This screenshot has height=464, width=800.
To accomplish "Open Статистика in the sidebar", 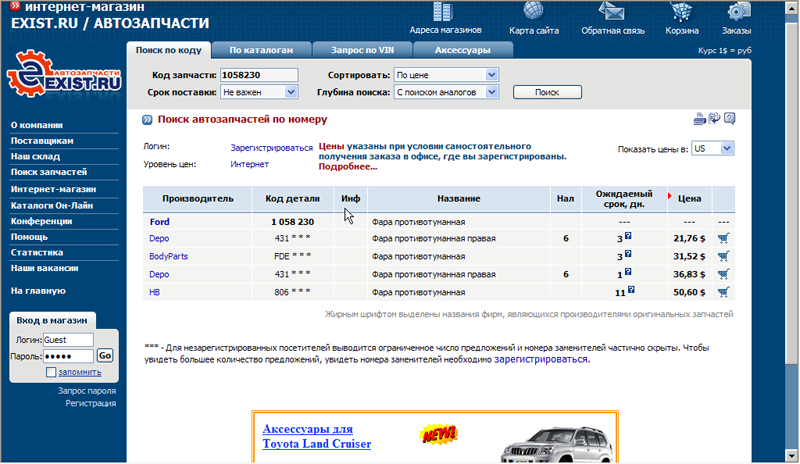I will point(37,252).
